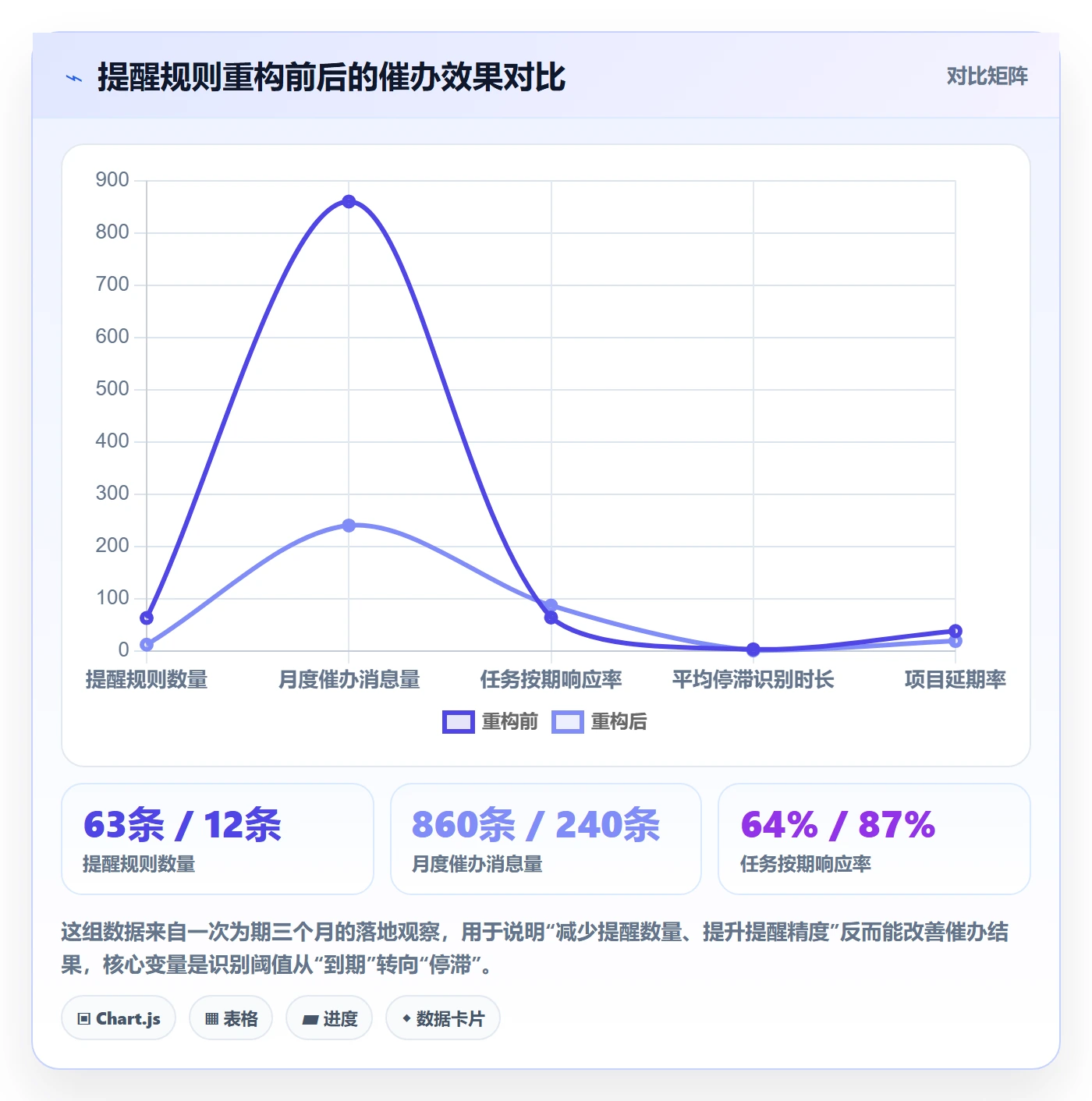Click 重构前 point for 提醒规则数量

pyautogui.click(x=147, y=618)
